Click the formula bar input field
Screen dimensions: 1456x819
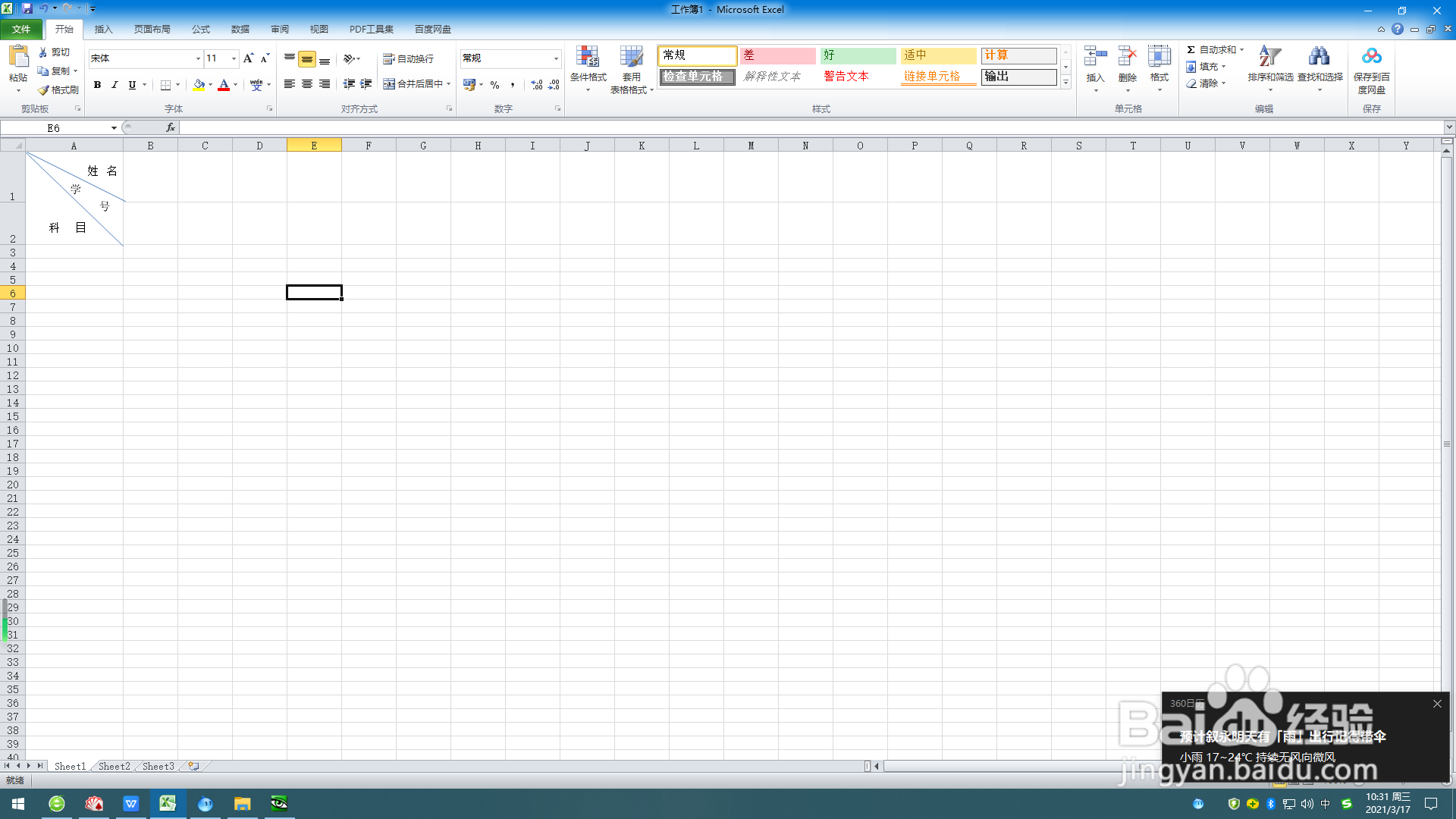tap(811, 127)
